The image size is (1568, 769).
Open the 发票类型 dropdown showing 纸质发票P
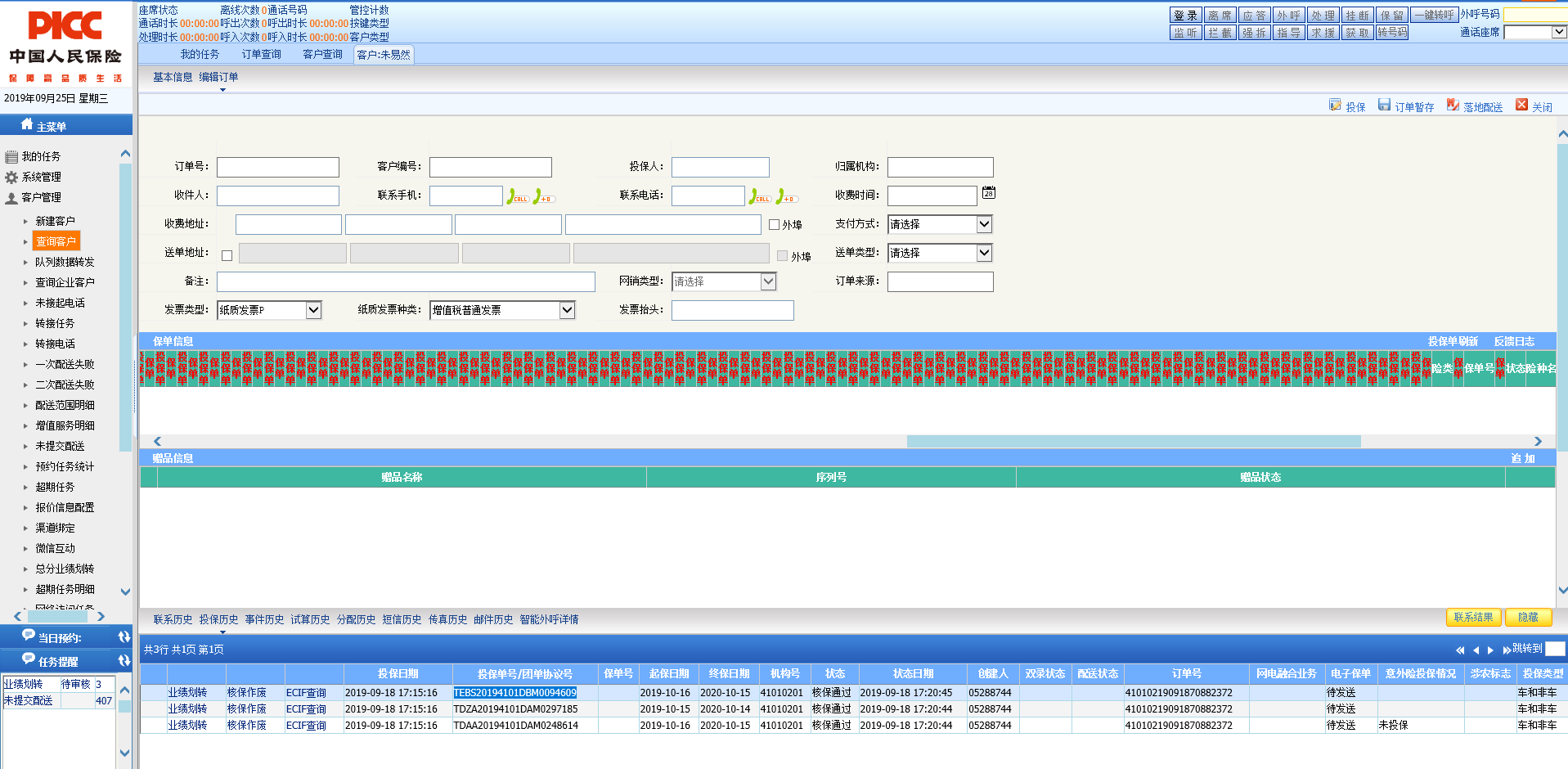[x=313, y=310]
